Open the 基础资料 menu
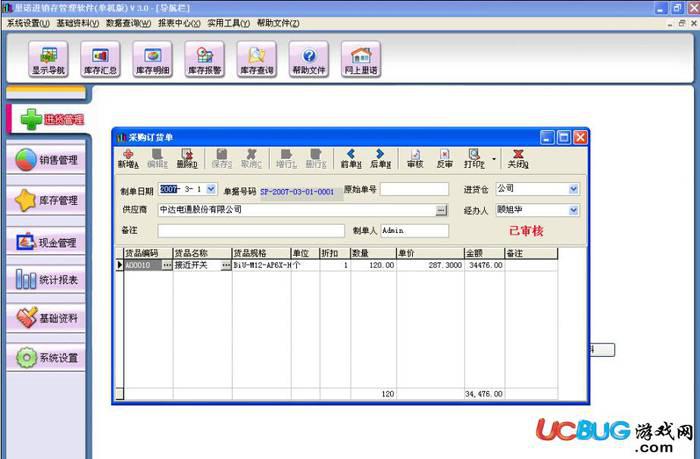Screen dimensions: 700x459 click(78, 23)
